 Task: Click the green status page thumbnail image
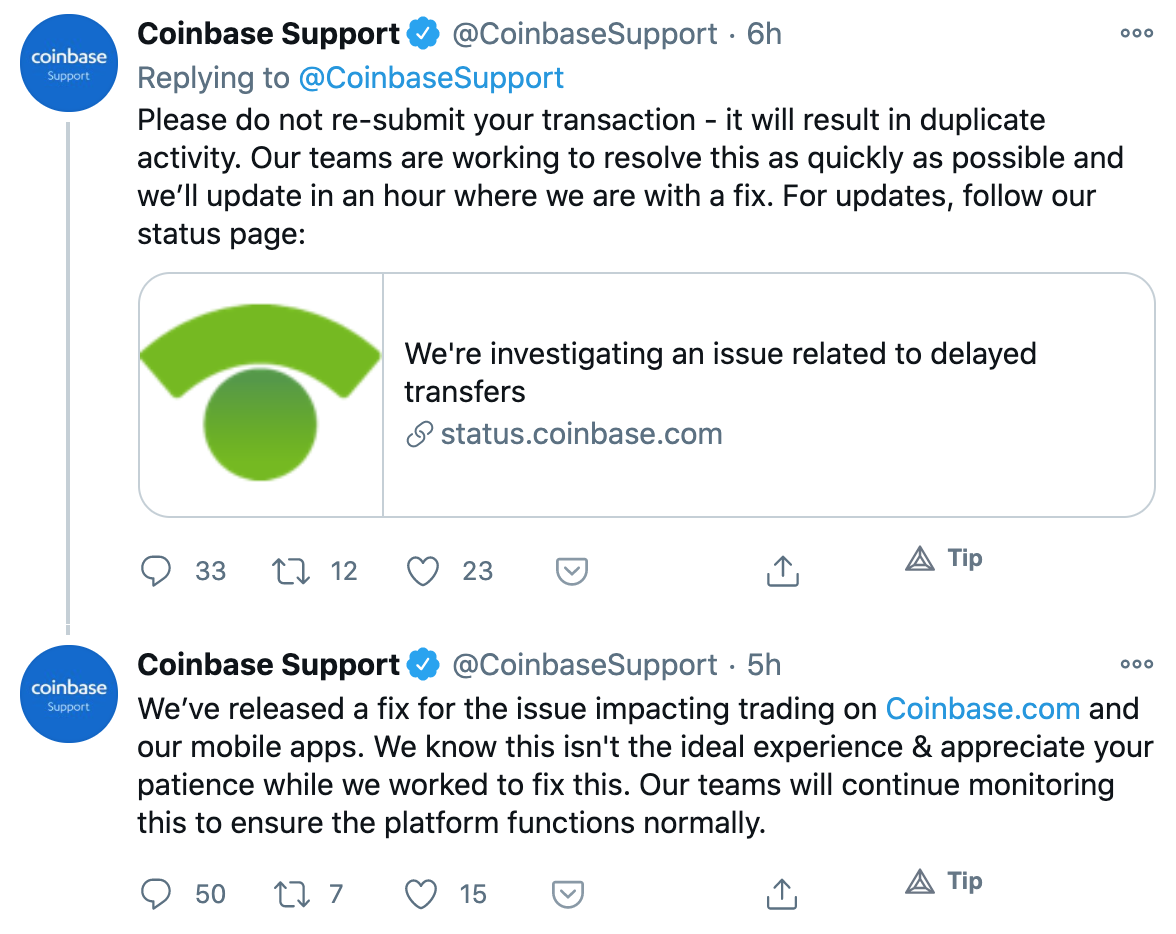click(x=261, y=395)
